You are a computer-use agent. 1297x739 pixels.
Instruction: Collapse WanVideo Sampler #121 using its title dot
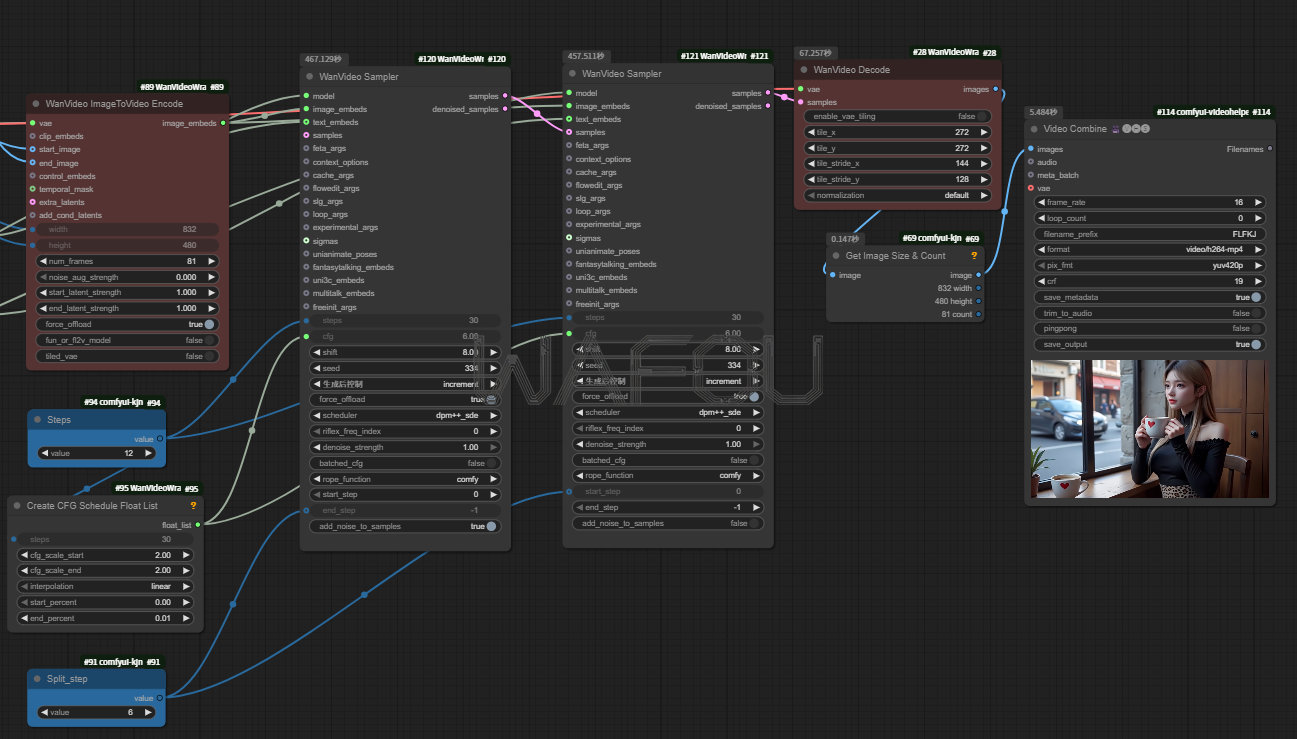click(573, 73)
